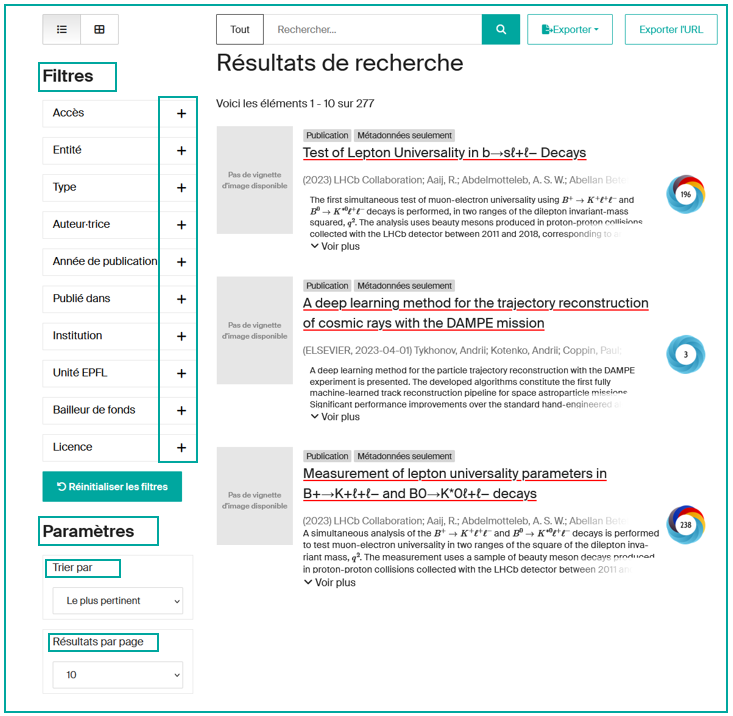
Task: Click Licence filter label
Action: pyautogui.click(x=72, y=447)
